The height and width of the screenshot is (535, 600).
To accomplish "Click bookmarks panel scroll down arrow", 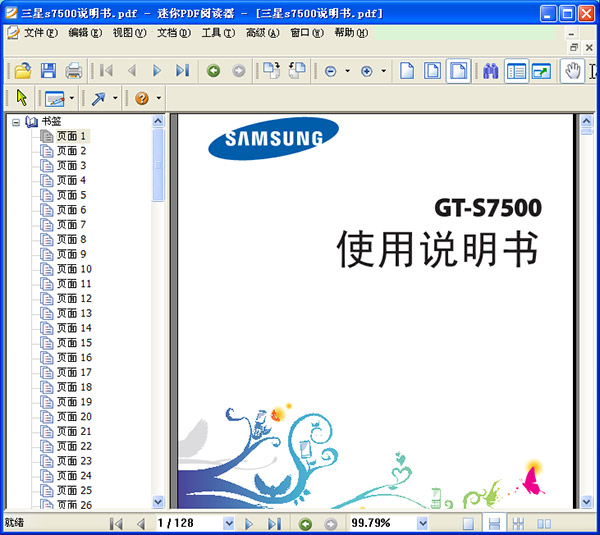I will pos(158,501).
